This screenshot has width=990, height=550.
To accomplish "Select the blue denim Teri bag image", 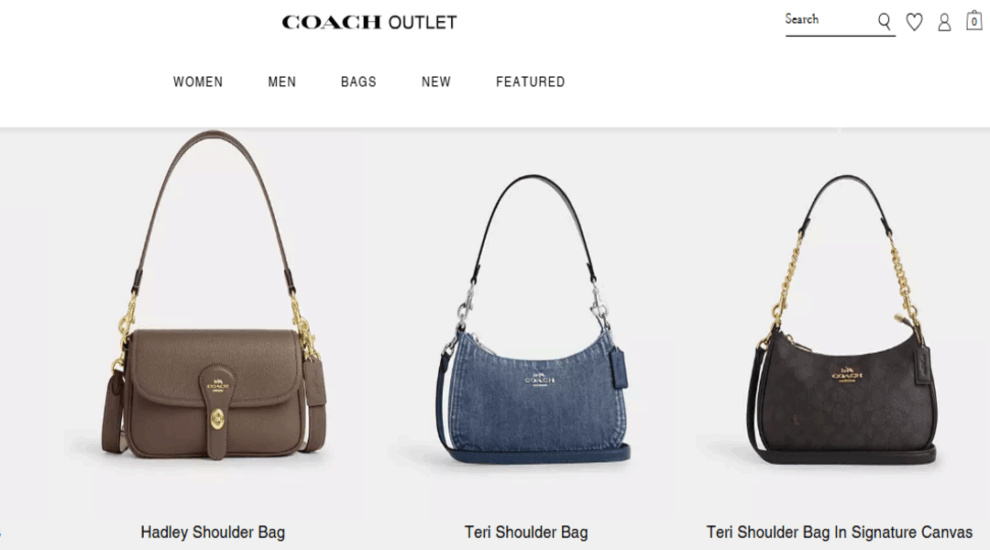I will pos(532,319).
